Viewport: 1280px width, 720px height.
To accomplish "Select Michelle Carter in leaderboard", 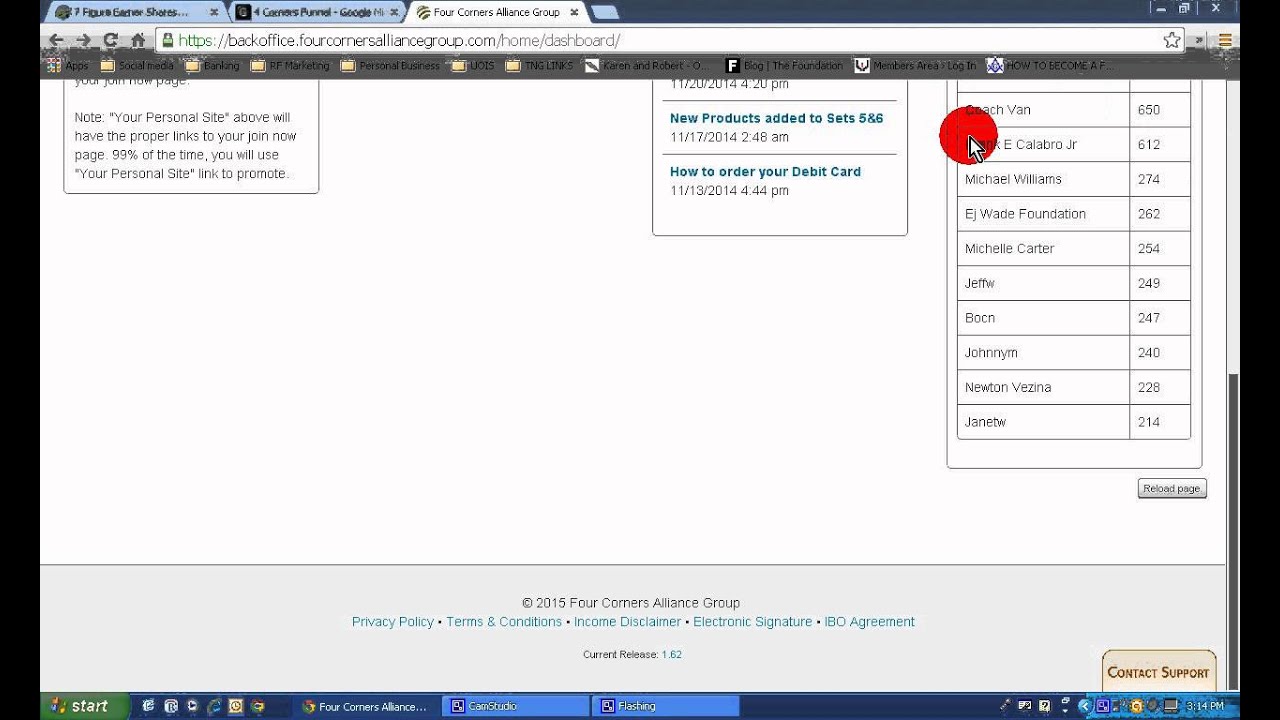I will (x=1009, y=249).
